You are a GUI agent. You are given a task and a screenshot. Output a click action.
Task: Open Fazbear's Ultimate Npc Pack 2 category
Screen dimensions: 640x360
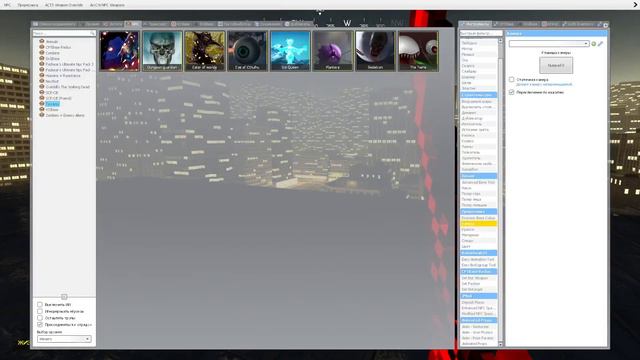click(x=69, y=64)
